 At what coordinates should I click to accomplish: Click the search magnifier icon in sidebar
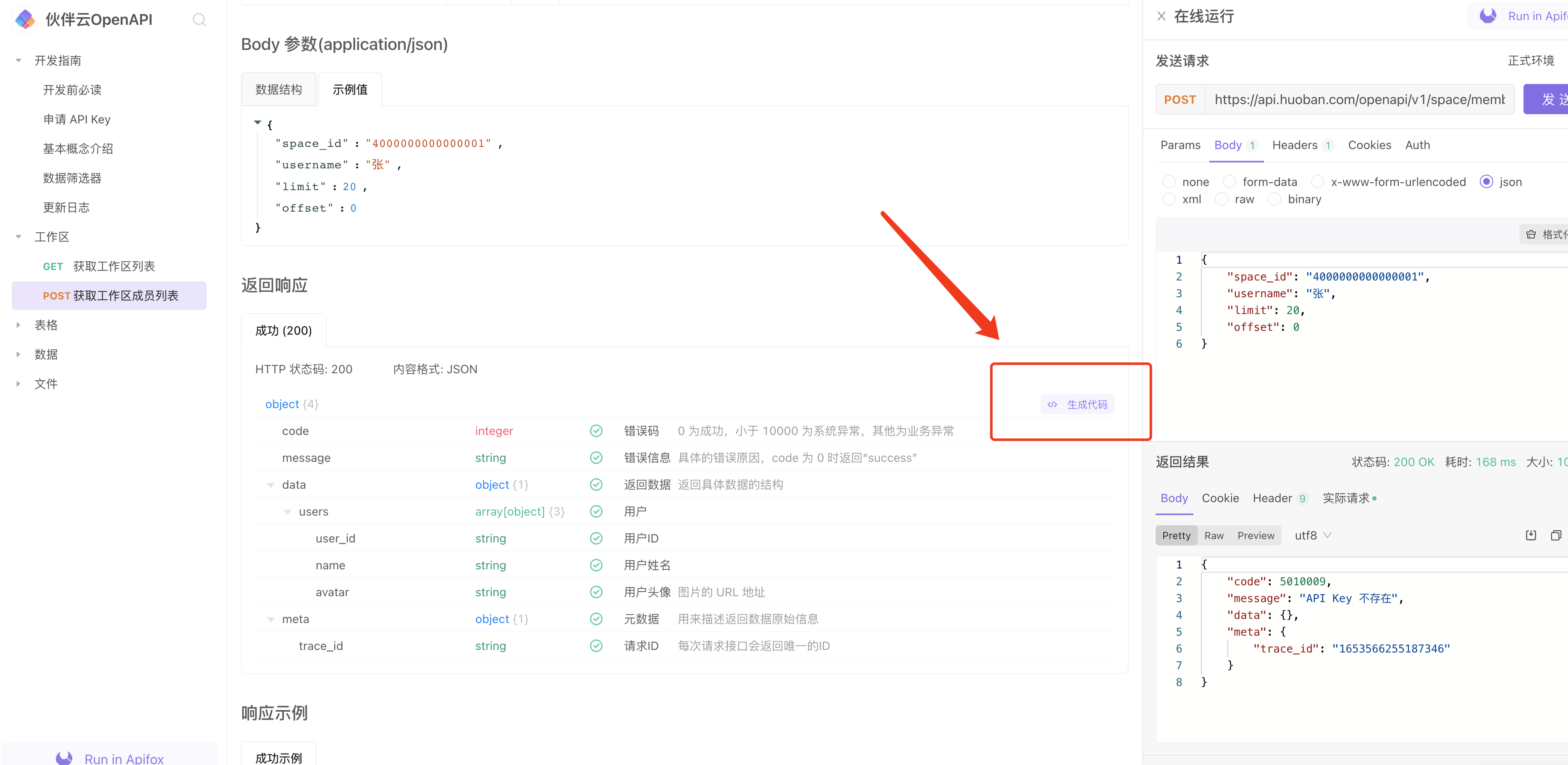coord(199,19)
